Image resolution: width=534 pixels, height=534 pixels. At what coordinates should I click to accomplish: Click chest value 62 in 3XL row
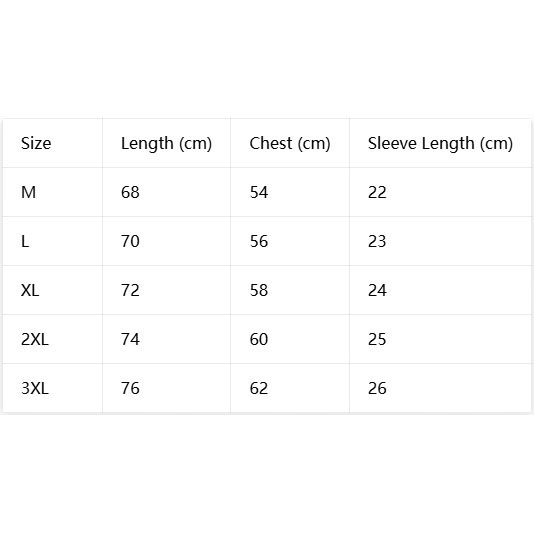259,389
